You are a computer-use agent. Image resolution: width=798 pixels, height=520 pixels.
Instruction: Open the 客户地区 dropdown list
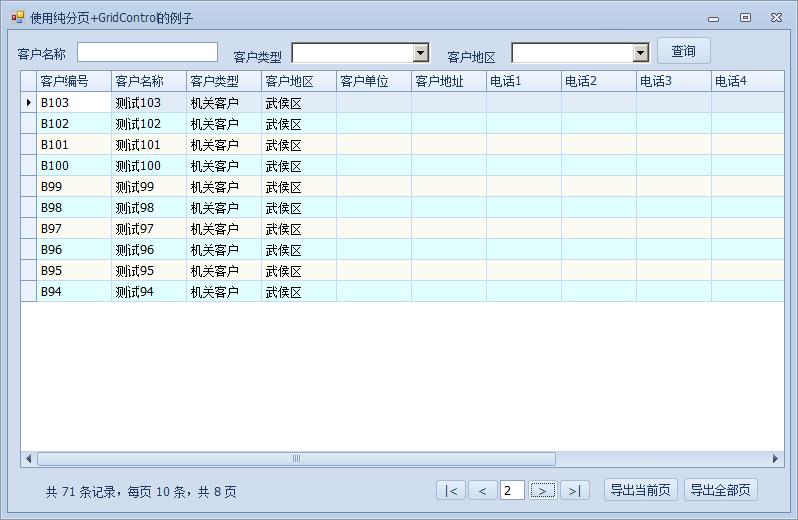tap(641, 52)
